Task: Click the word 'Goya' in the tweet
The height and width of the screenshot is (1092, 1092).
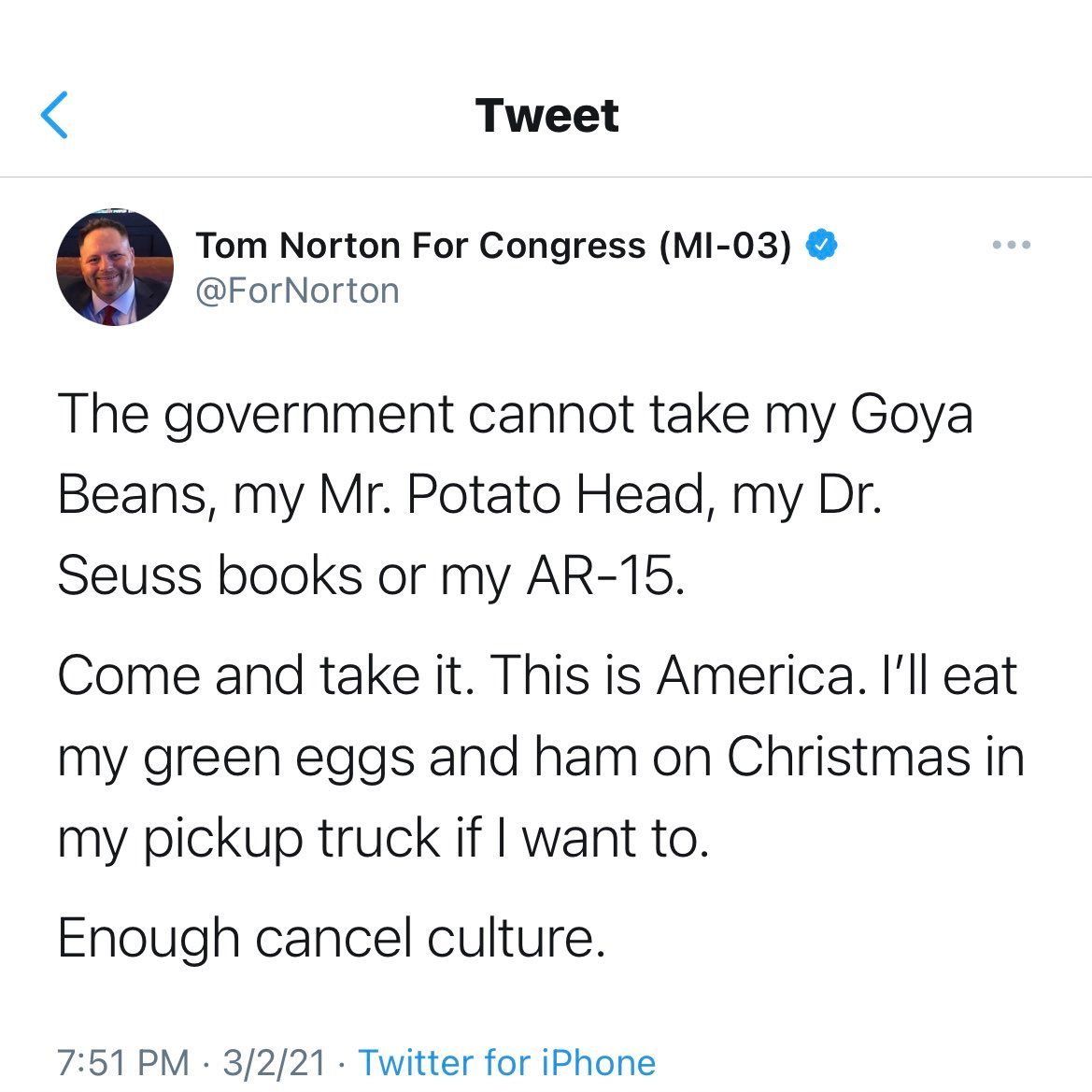Action: 911,416
